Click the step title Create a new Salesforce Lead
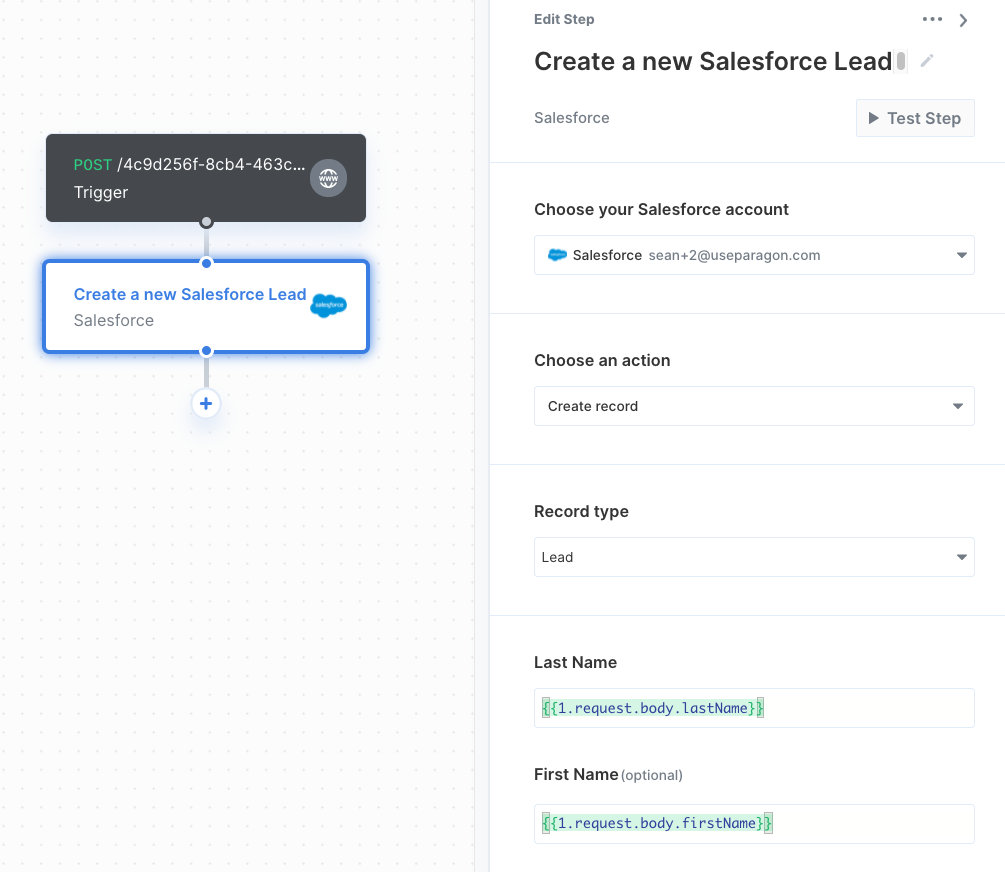 (713, 62)
